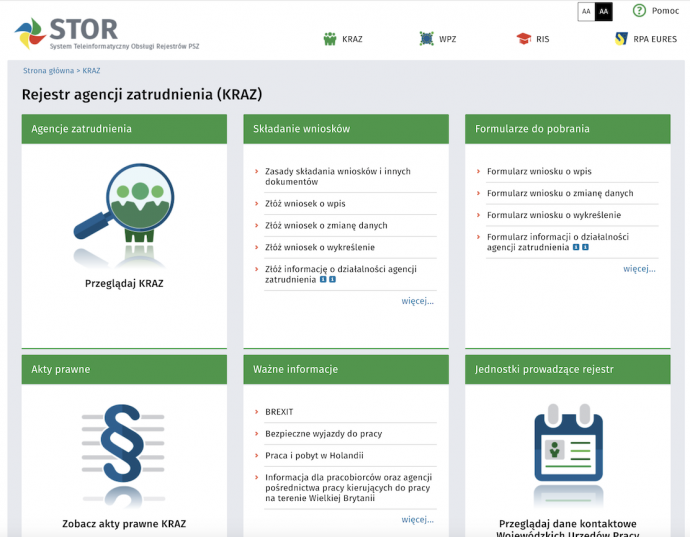The width and height of the screenshot is (690, 537).
Task: Open Bezpieczne wyjazdy do pracy
Action: coord(323,434)
